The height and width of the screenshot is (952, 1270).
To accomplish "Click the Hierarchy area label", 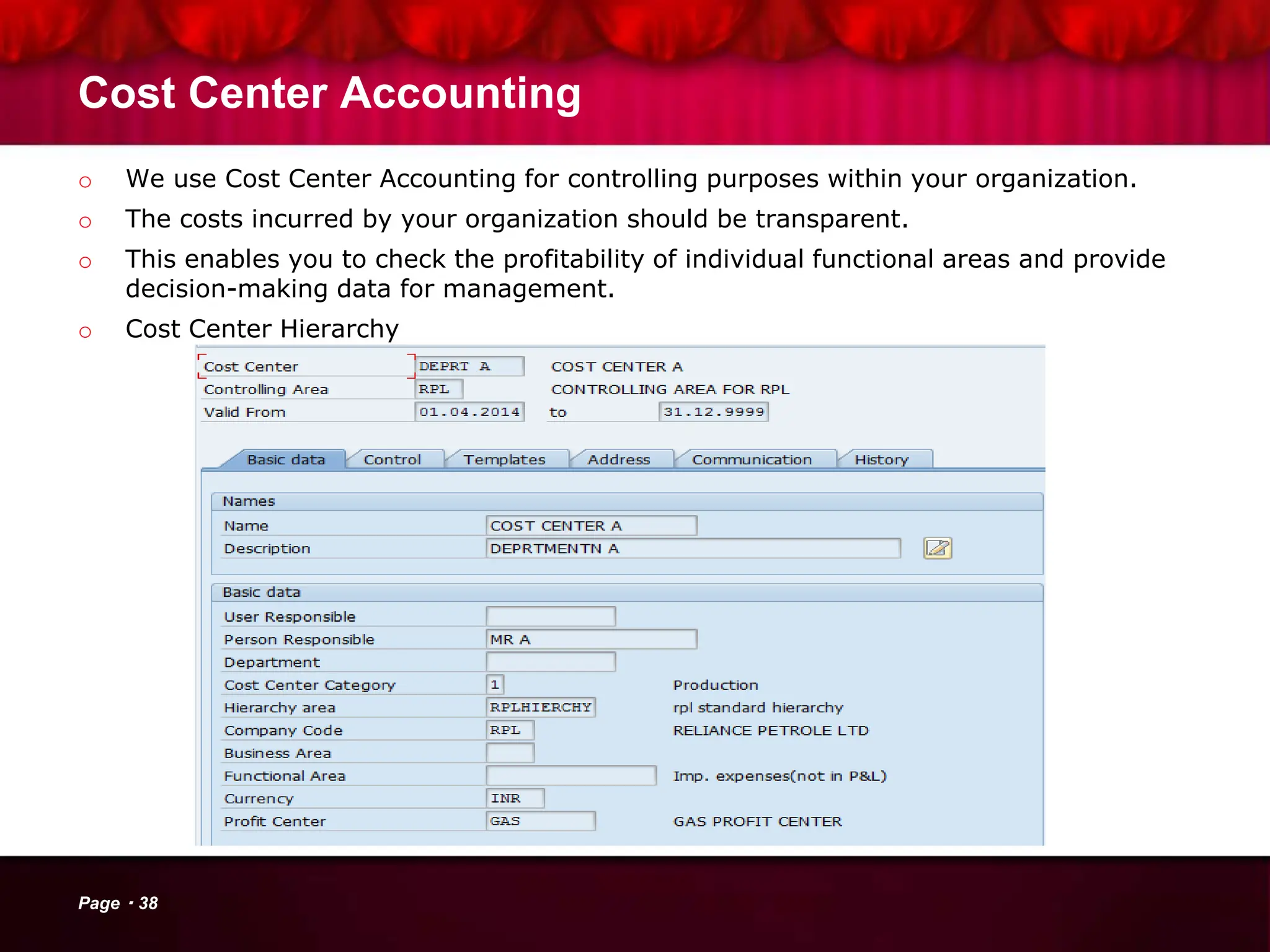I will click(x=280, y=708).
